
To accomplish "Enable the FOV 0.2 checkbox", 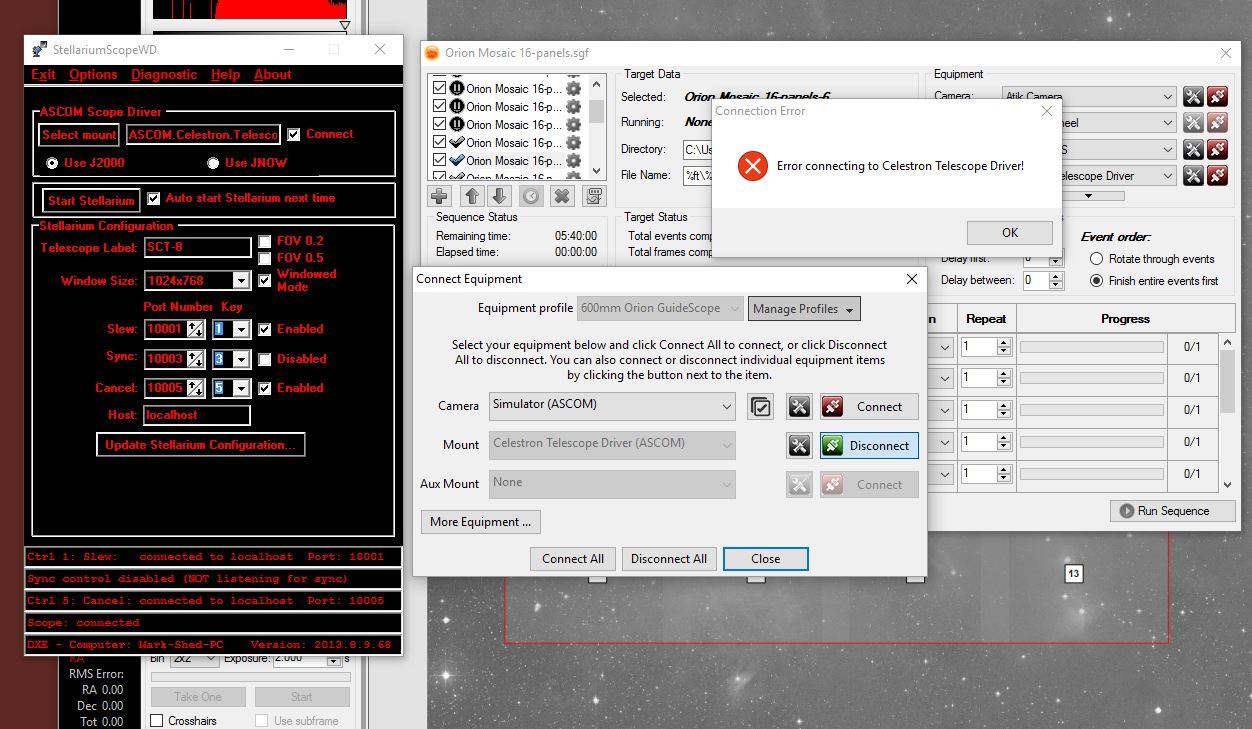I will tap(265, 241).
